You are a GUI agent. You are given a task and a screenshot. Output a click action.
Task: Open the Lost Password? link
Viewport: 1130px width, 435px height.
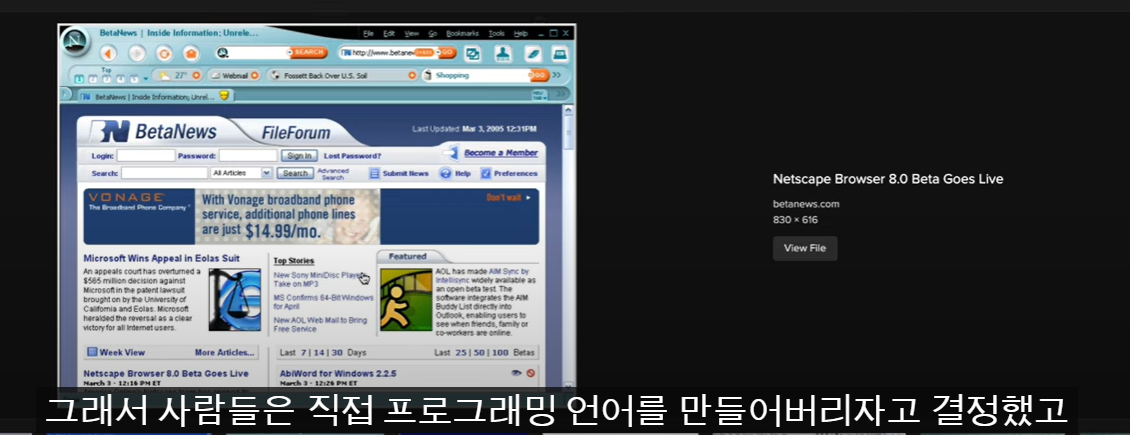[x=352, y=156]
